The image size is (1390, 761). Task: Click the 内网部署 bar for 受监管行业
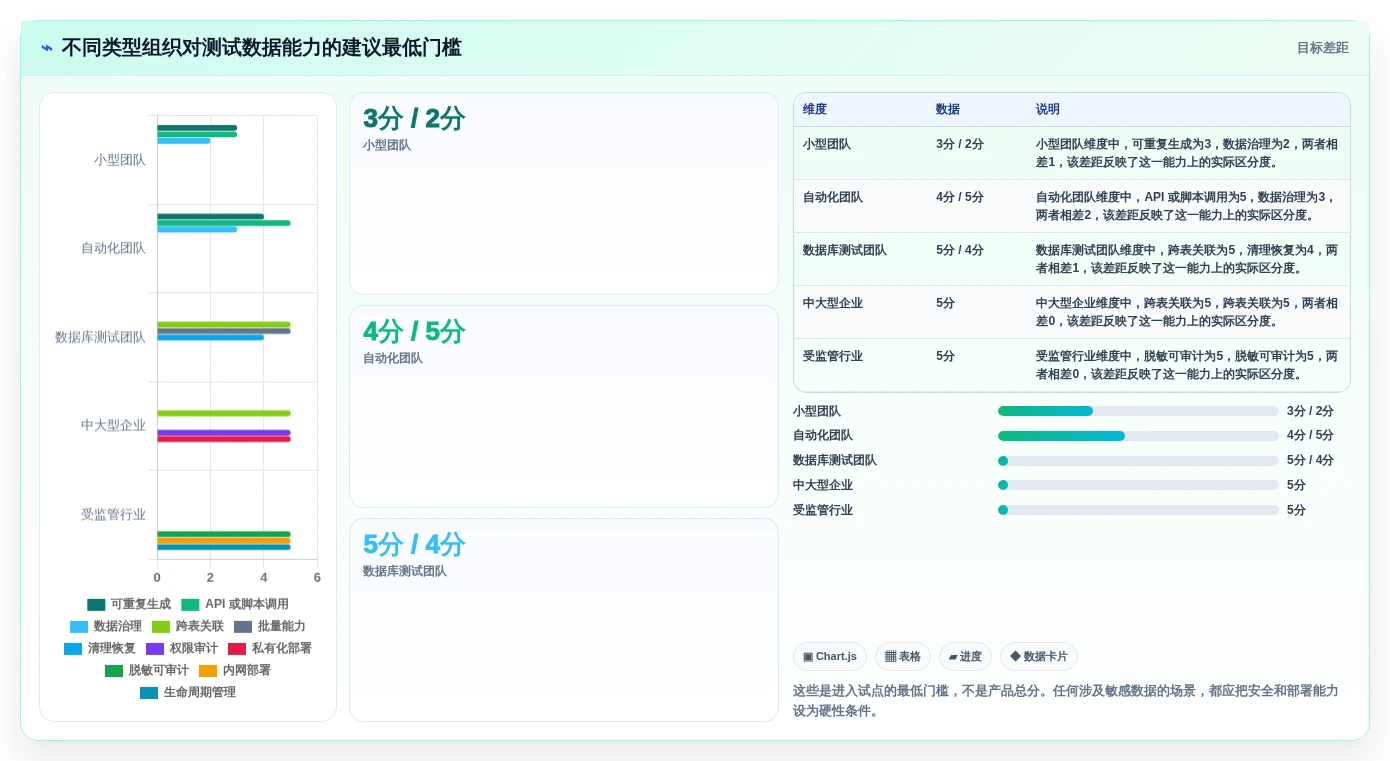point(224,541)
